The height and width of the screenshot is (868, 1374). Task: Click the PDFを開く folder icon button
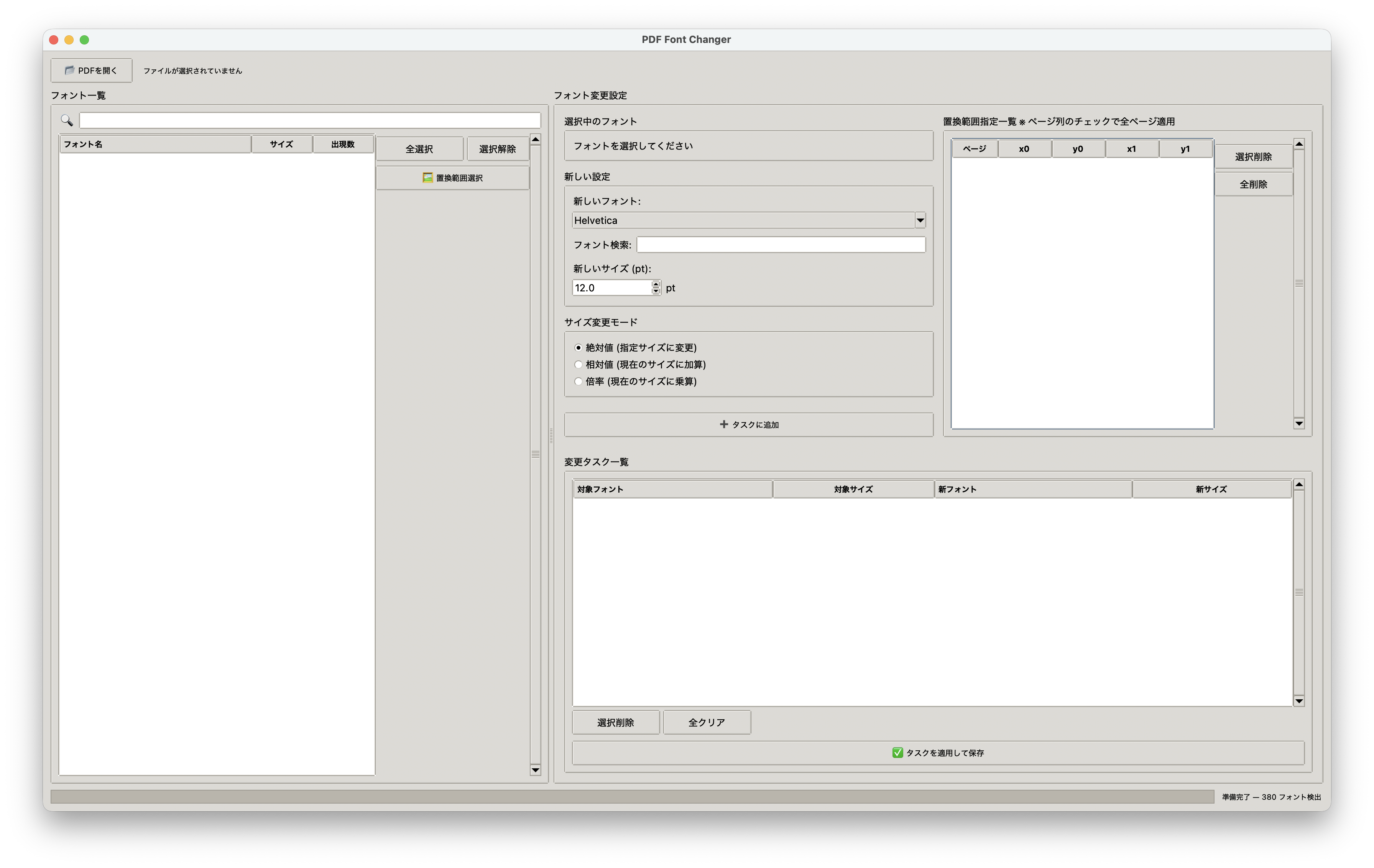(x=70, y=70)
